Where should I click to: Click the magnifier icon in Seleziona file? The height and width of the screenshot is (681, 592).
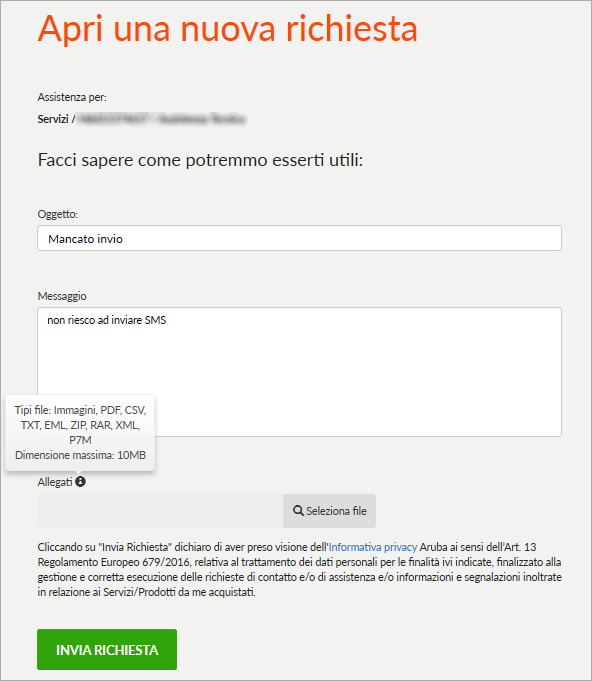click(x=298, y=511)
